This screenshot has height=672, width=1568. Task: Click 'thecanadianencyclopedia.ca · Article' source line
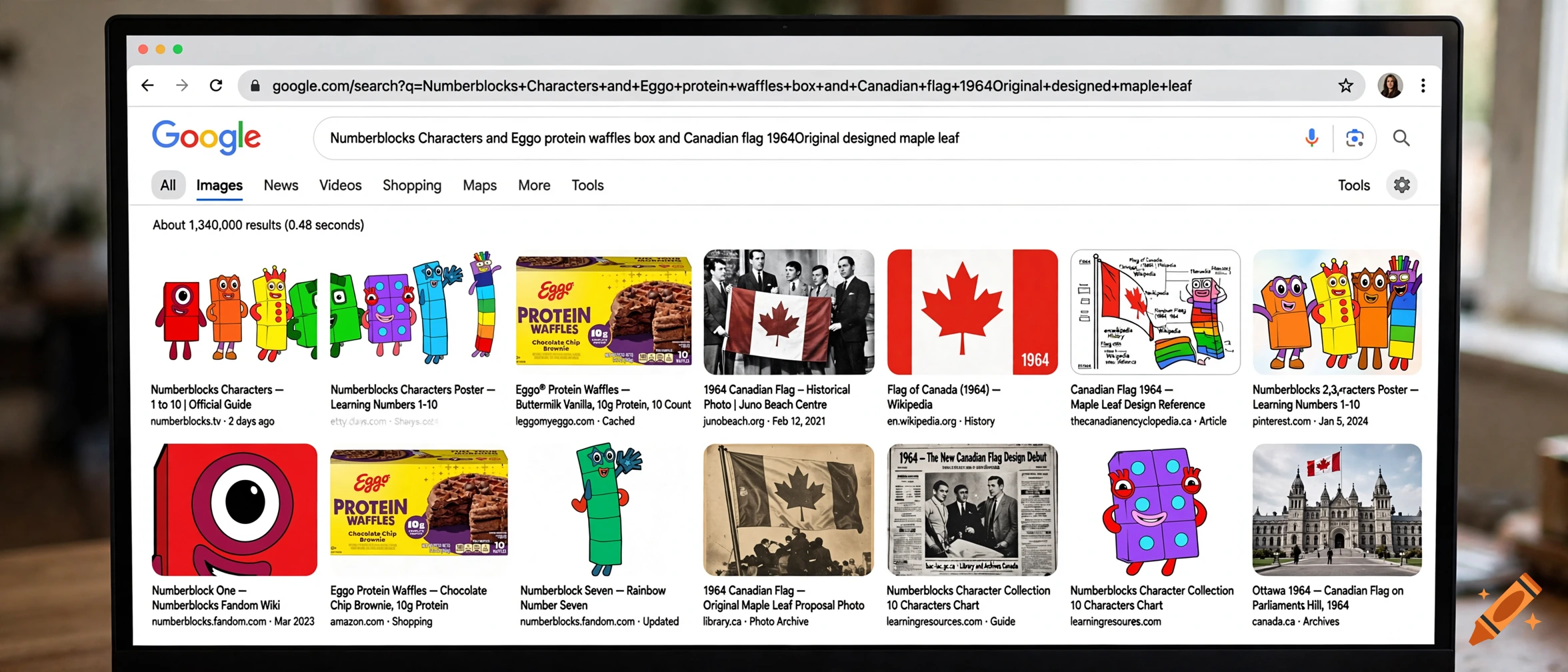click(1148, 421)
